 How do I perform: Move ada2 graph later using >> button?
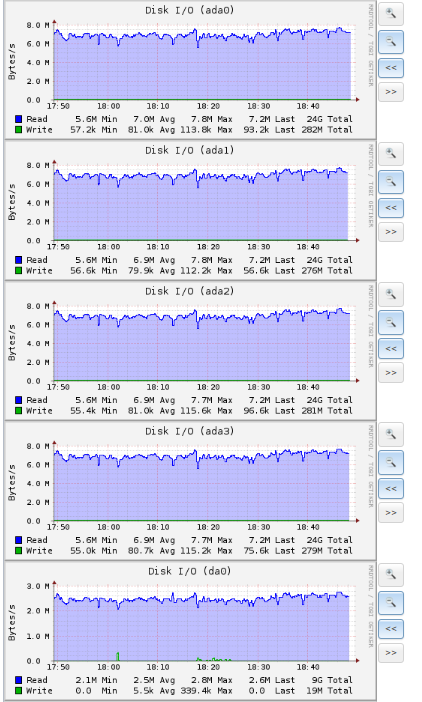(x=391, y=372)
